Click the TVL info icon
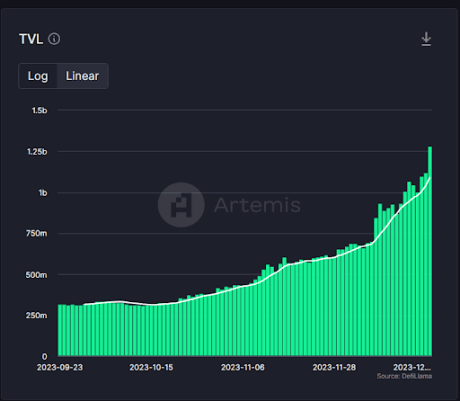 pos(54,39)
